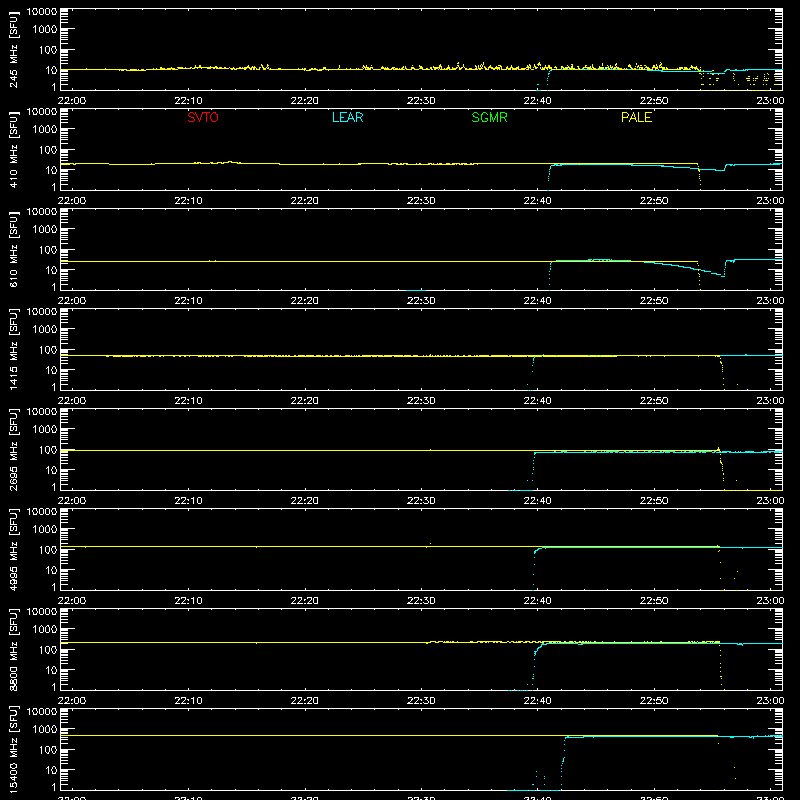Select the 245 MHz [SFU] axis title
Screen dimensions: 800x800
point(14,49)
